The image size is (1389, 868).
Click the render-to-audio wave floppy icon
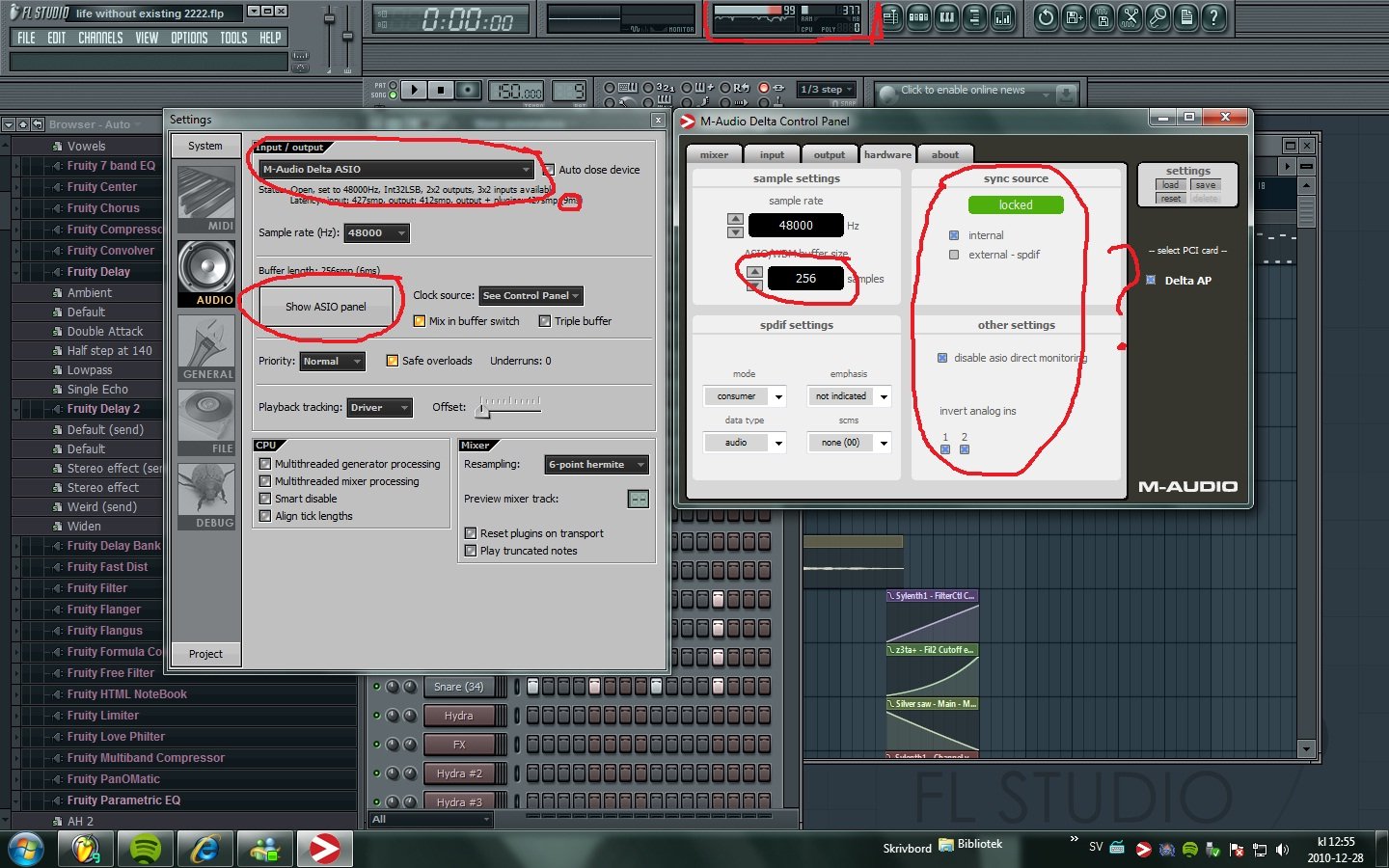pyautogui.click(x=1103, y=17)
